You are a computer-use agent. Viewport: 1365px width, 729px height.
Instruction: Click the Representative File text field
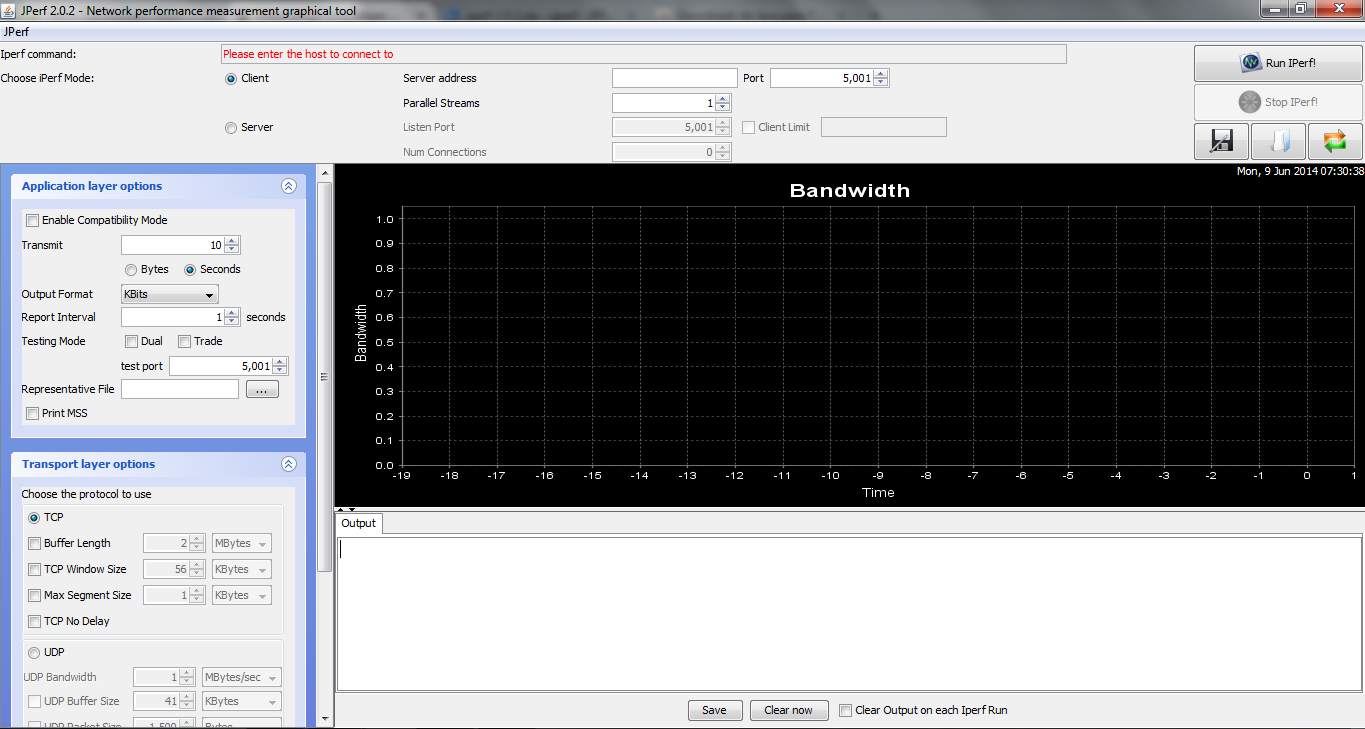point(180,390)
